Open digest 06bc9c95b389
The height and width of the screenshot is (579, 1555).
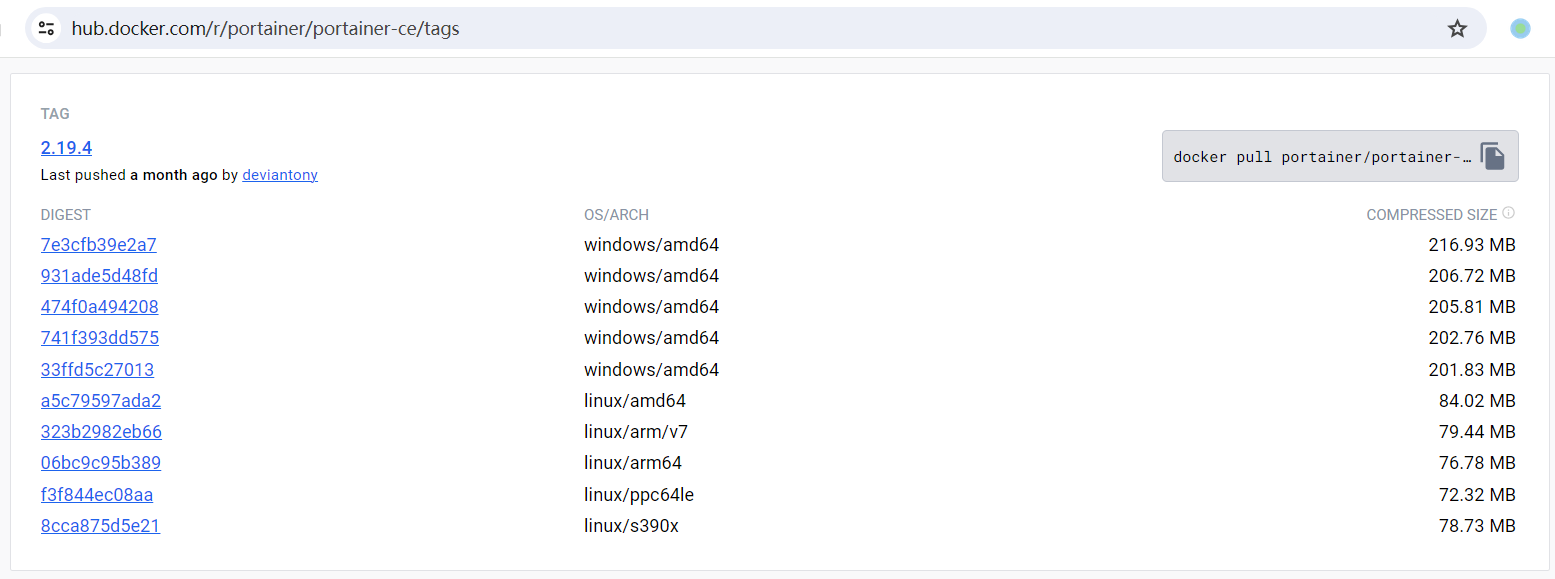(100, 462)
